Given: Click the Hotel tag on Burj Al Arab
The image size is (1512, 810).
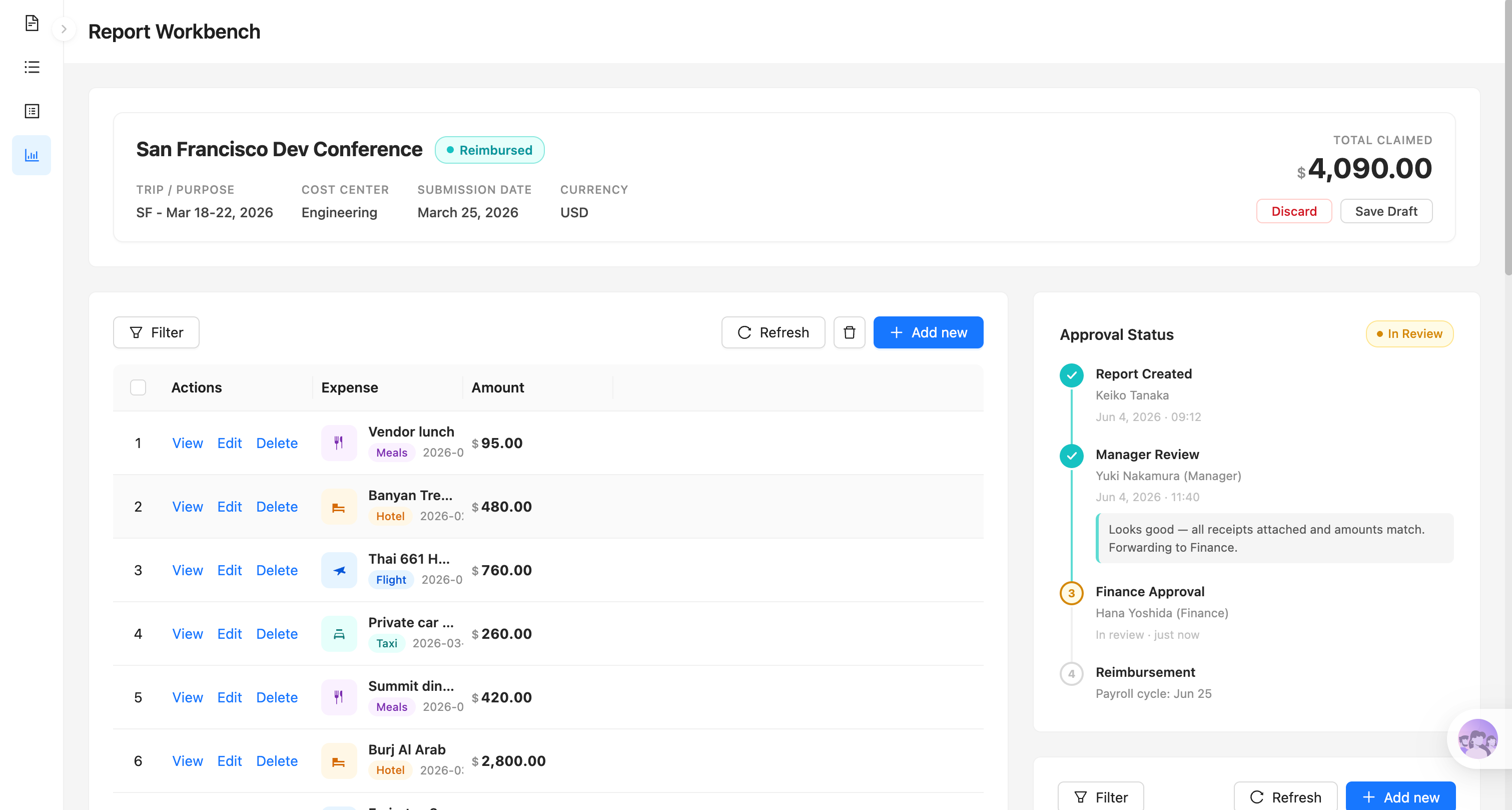Looking at the screenshot, I should (x=390, y=770).
